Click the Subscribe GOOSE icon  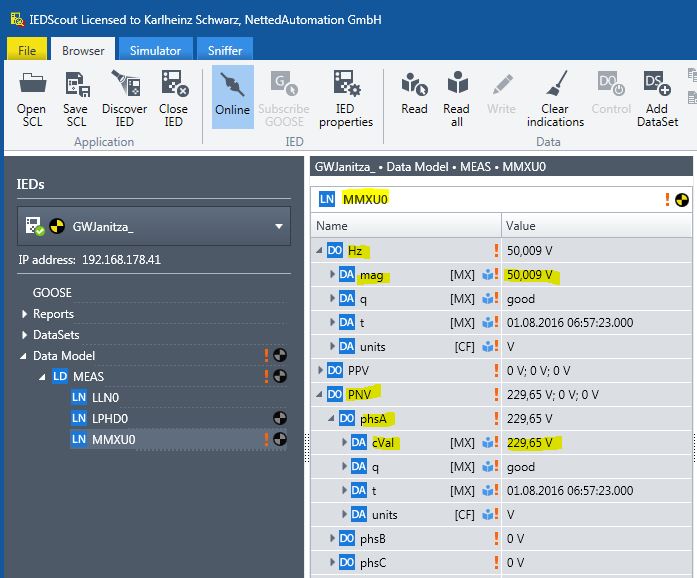284,83
